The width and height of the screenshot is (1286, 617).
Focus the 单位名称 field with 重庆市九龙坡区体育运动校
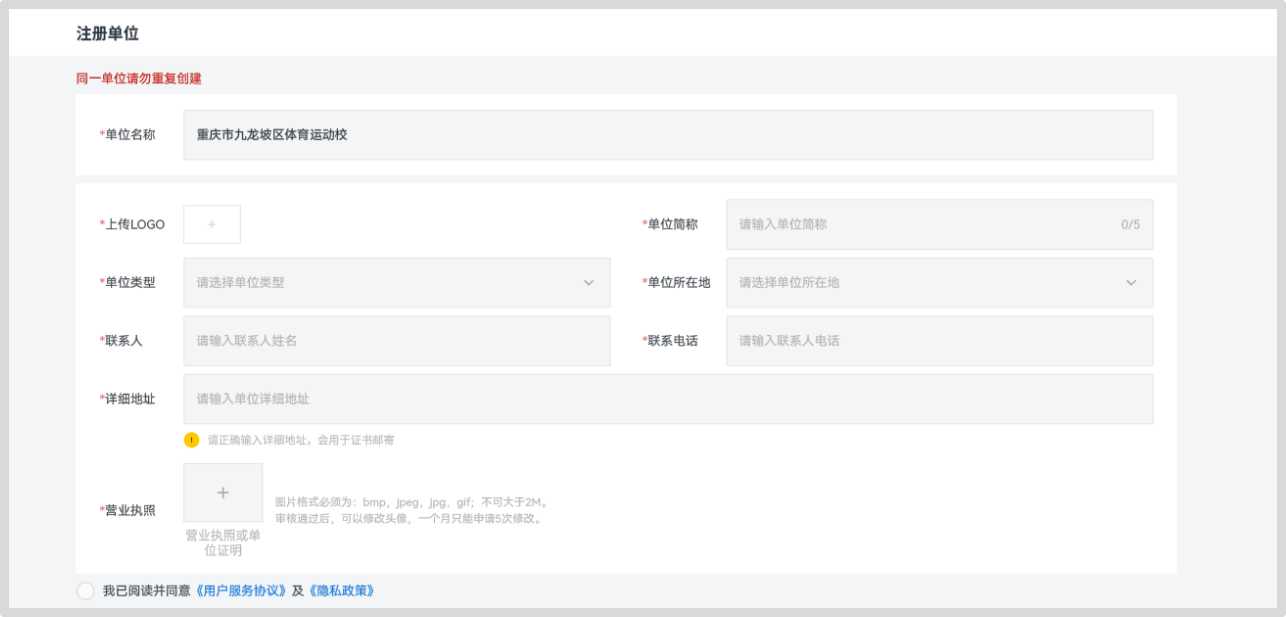[667, 135]
